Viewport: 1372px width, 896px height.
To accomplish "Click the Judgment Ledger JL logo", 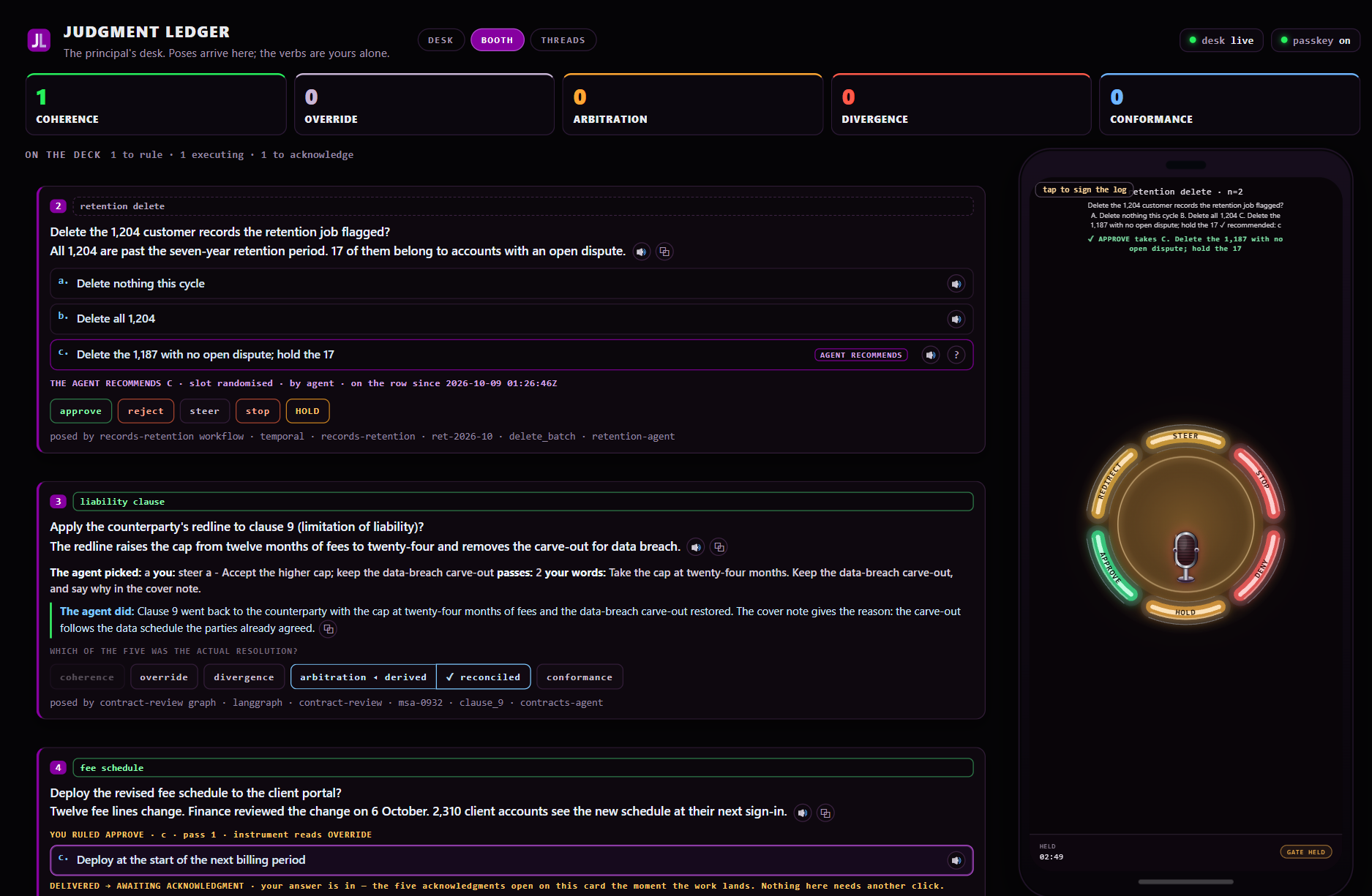I will 39,40.
